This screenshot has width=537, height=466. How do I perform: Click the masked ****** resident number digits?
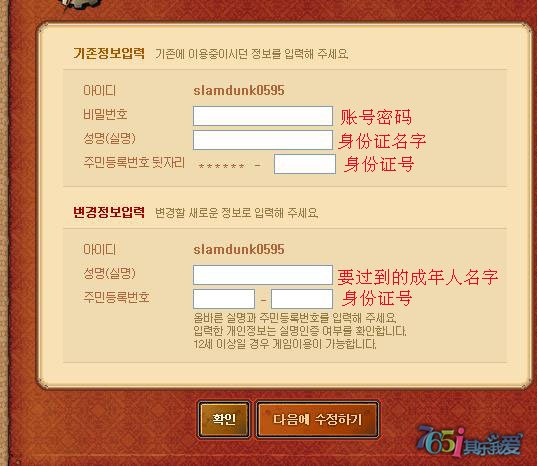pos(221,166)
